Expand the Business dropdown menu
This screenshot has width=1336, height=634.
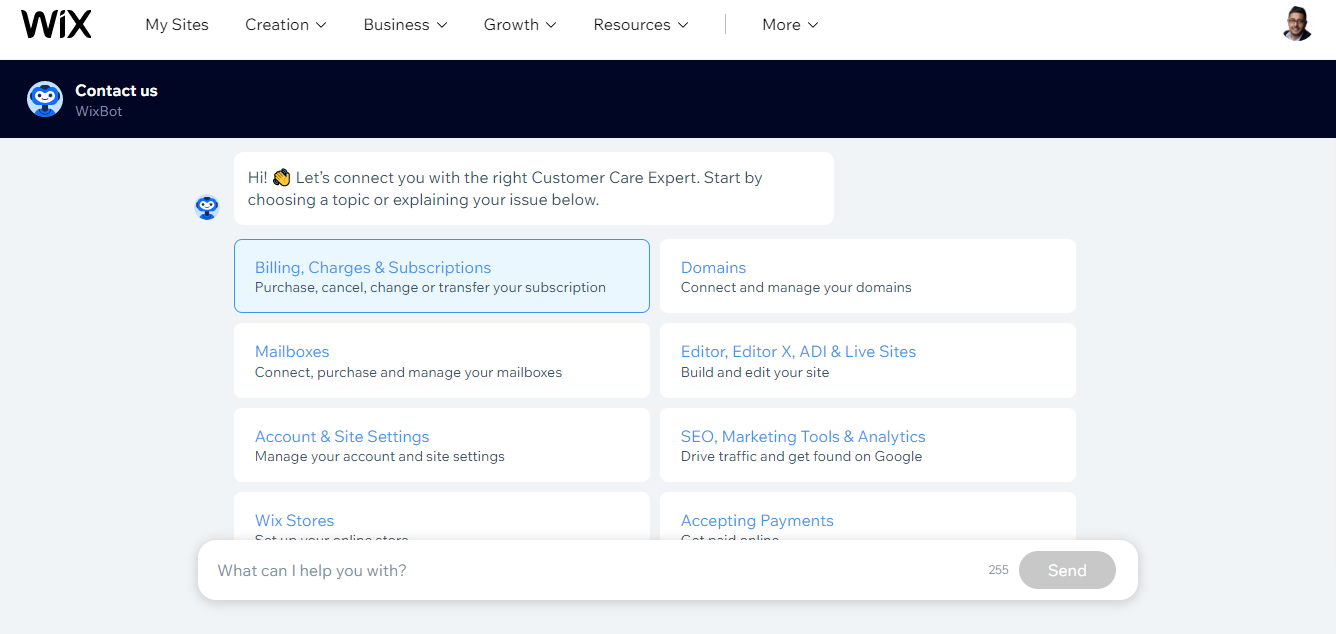click(x=405, y=25)
